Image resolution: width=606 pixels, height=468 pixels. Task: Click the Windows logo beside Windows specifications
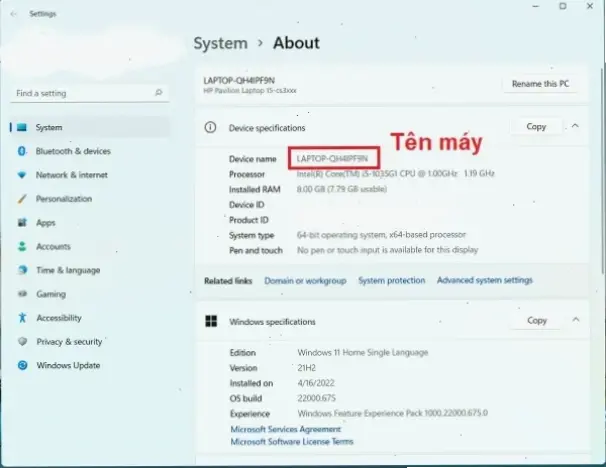click(211, 321)
